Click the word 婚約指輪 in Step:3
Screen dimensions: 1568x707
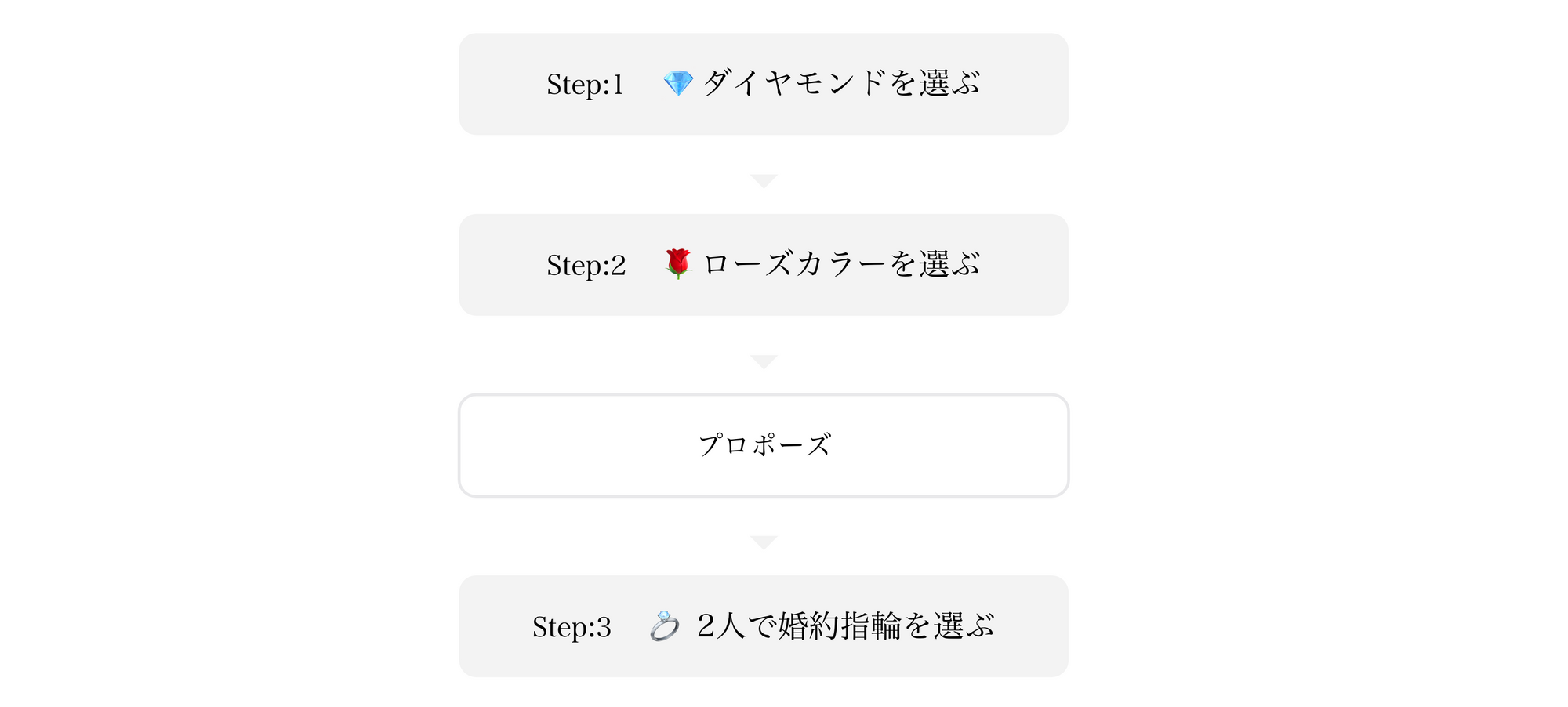click(x=839, y=626)
